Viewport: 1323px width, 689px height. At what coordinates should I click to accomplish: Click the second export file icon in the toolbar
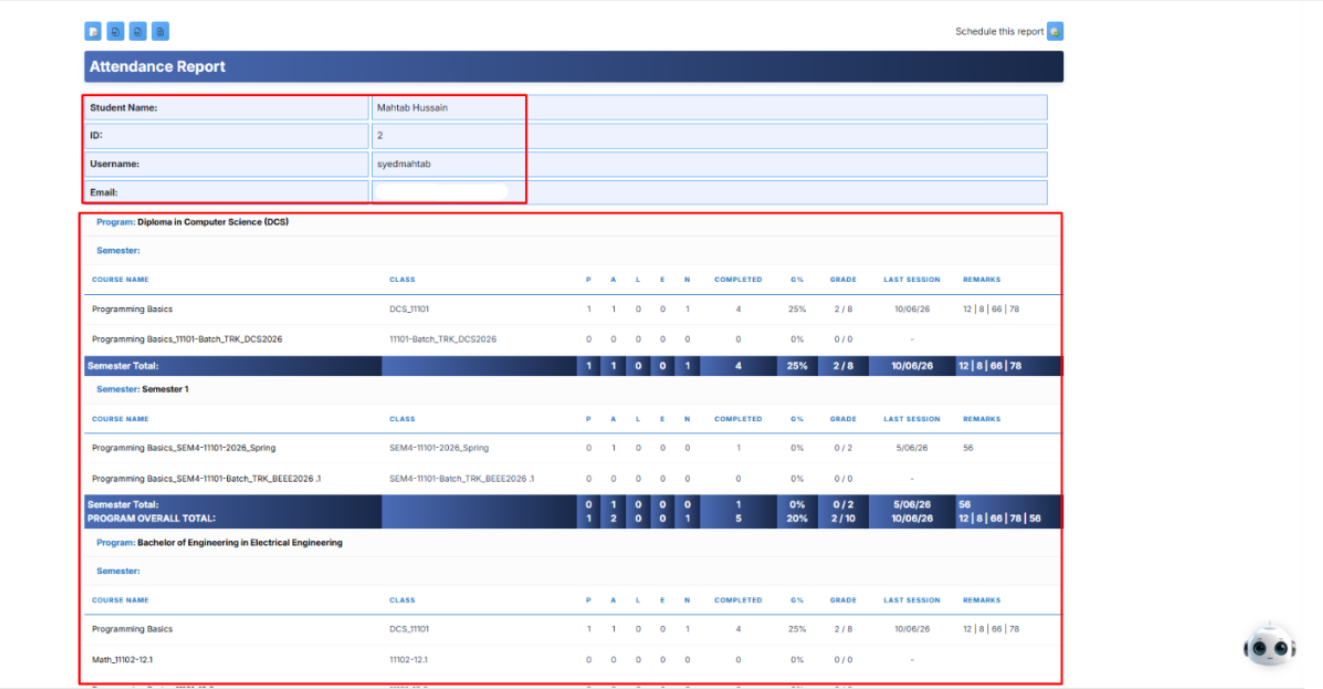tap(116, 32)
